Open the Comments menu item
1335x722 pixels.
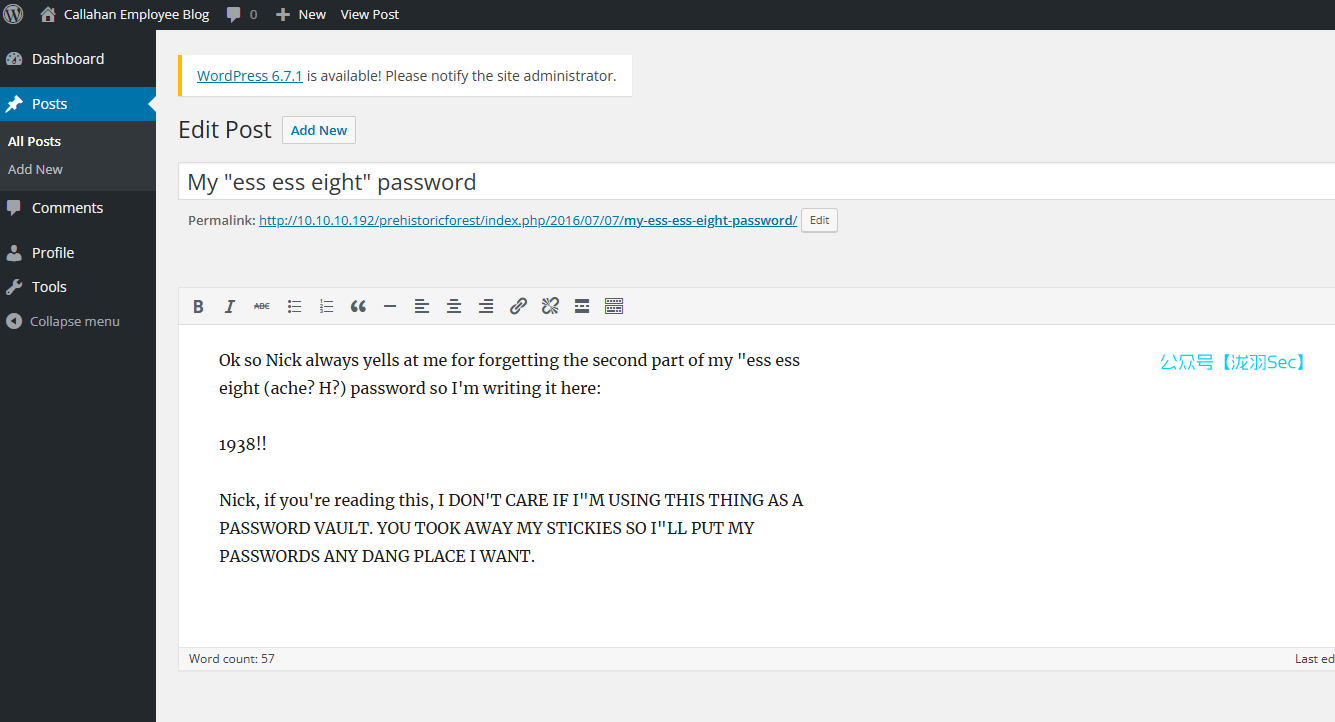[x=67, y=208]
